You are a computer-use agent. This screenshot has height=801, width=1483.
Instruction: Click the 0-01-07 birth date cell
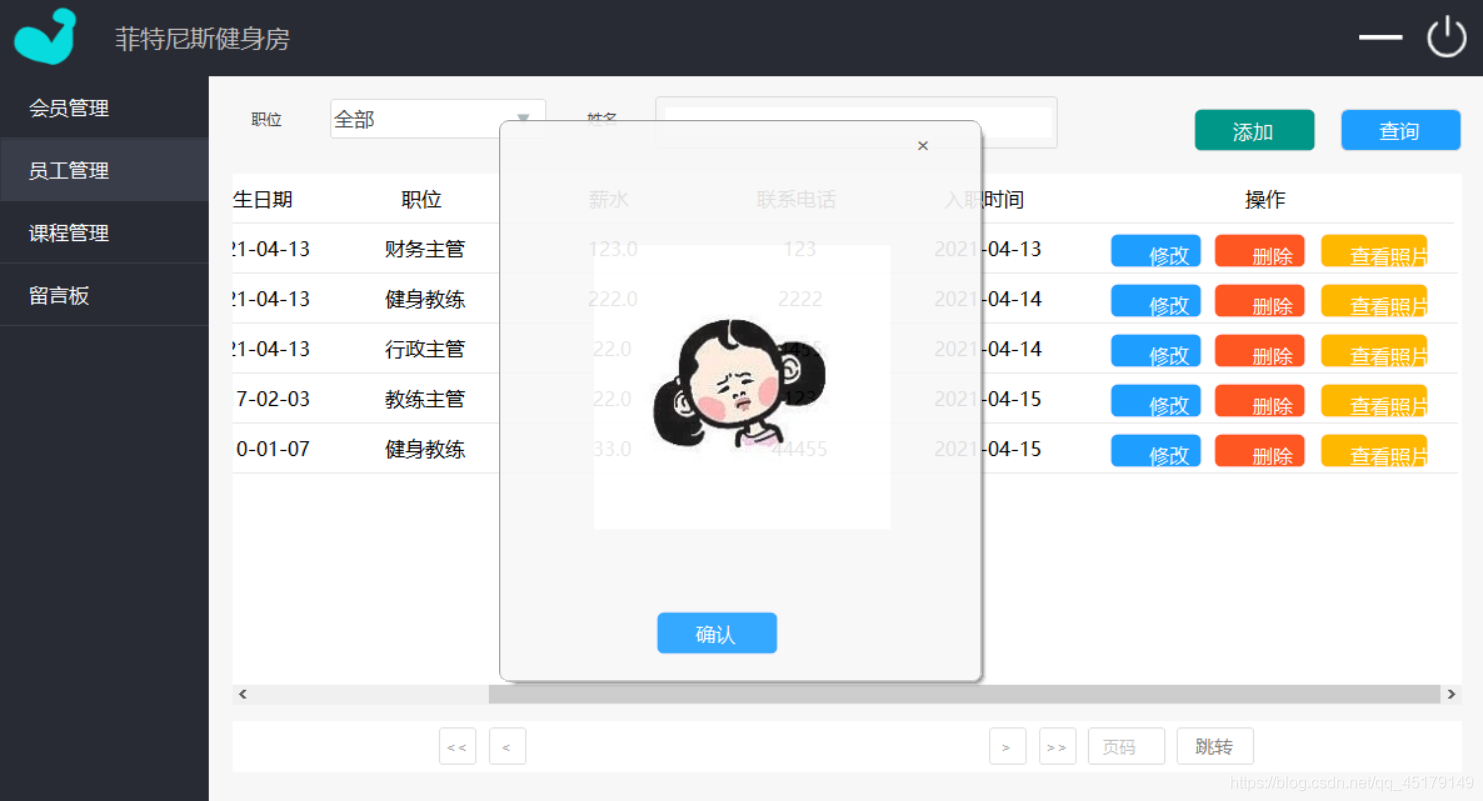point(270,449)
